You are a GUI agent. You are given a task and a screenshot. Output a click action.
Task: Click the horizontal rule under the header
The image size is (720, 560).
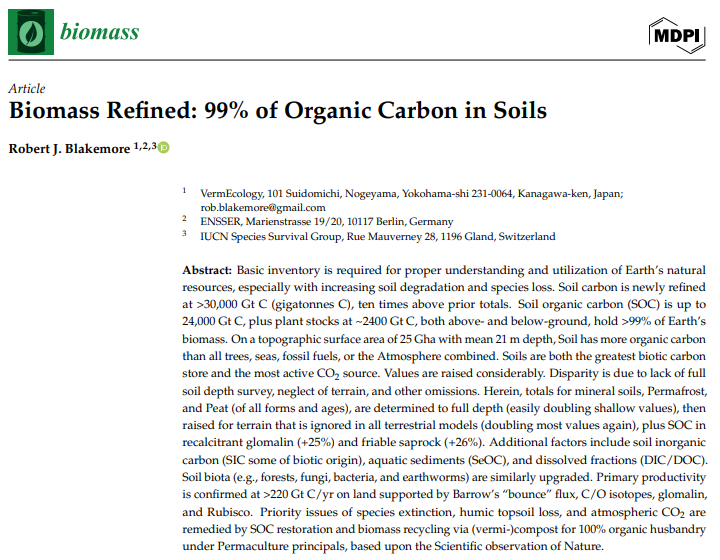357,60
